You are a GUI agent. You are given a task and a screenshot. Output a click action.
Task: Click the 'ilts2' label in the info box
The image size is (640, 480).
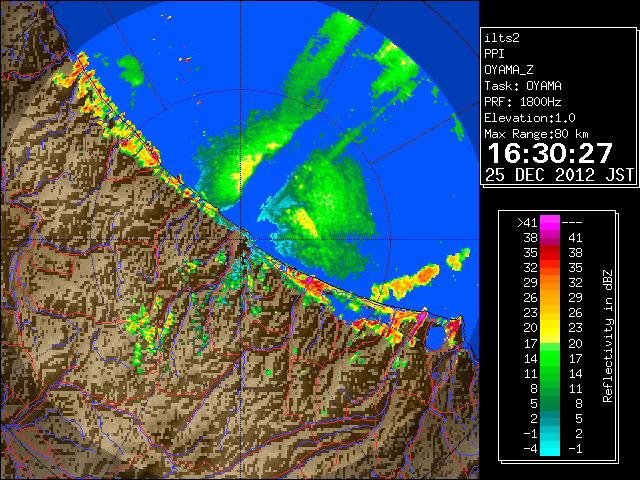pos(502,38)
